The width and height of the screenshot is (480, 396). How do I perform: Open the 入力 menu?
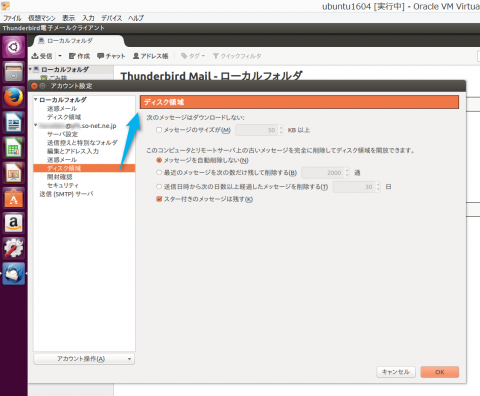click(x=88, y=18)
